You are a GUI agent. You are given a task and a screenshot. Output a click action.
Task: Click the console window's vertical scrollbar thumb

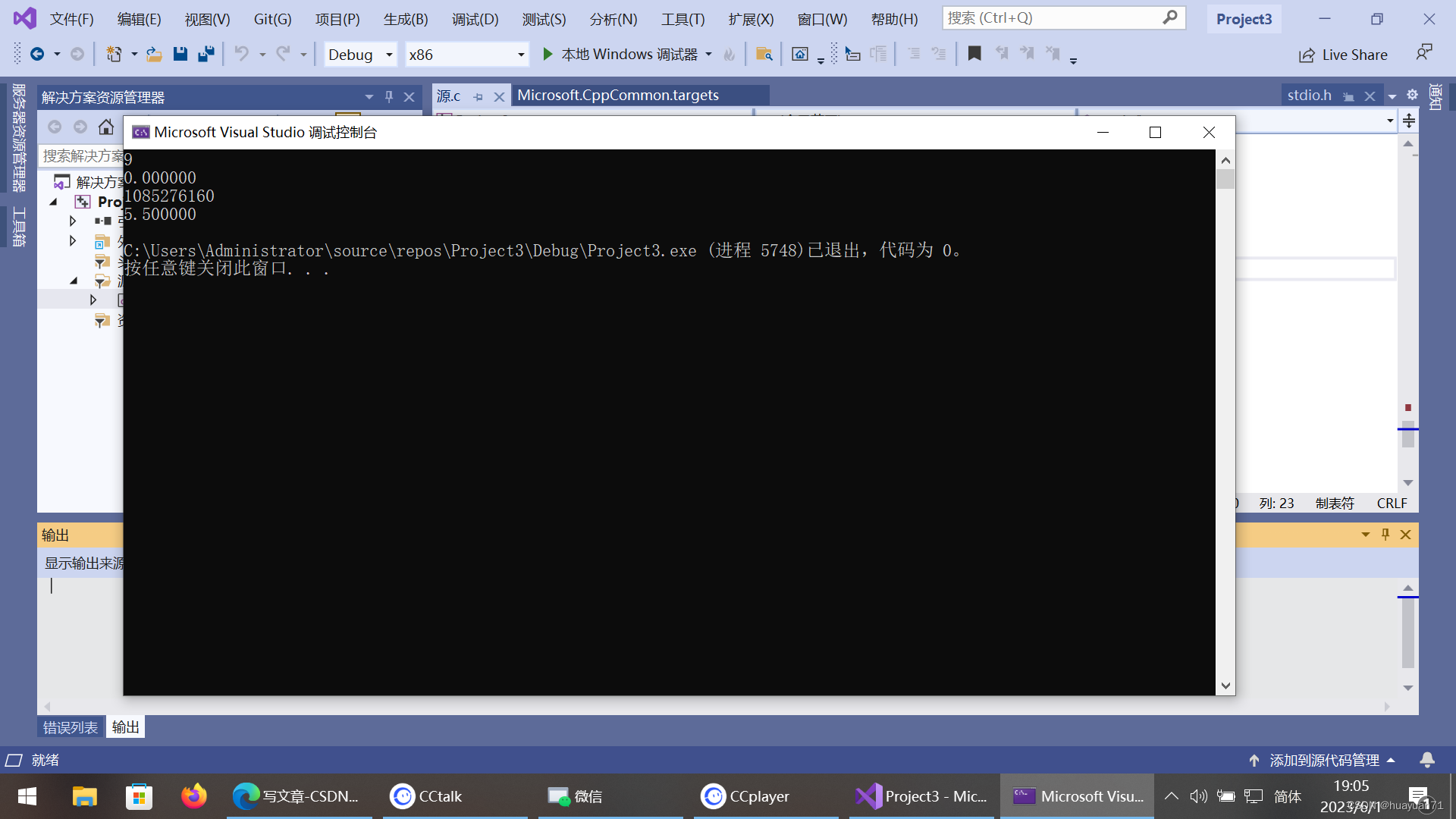(1225, 179)
